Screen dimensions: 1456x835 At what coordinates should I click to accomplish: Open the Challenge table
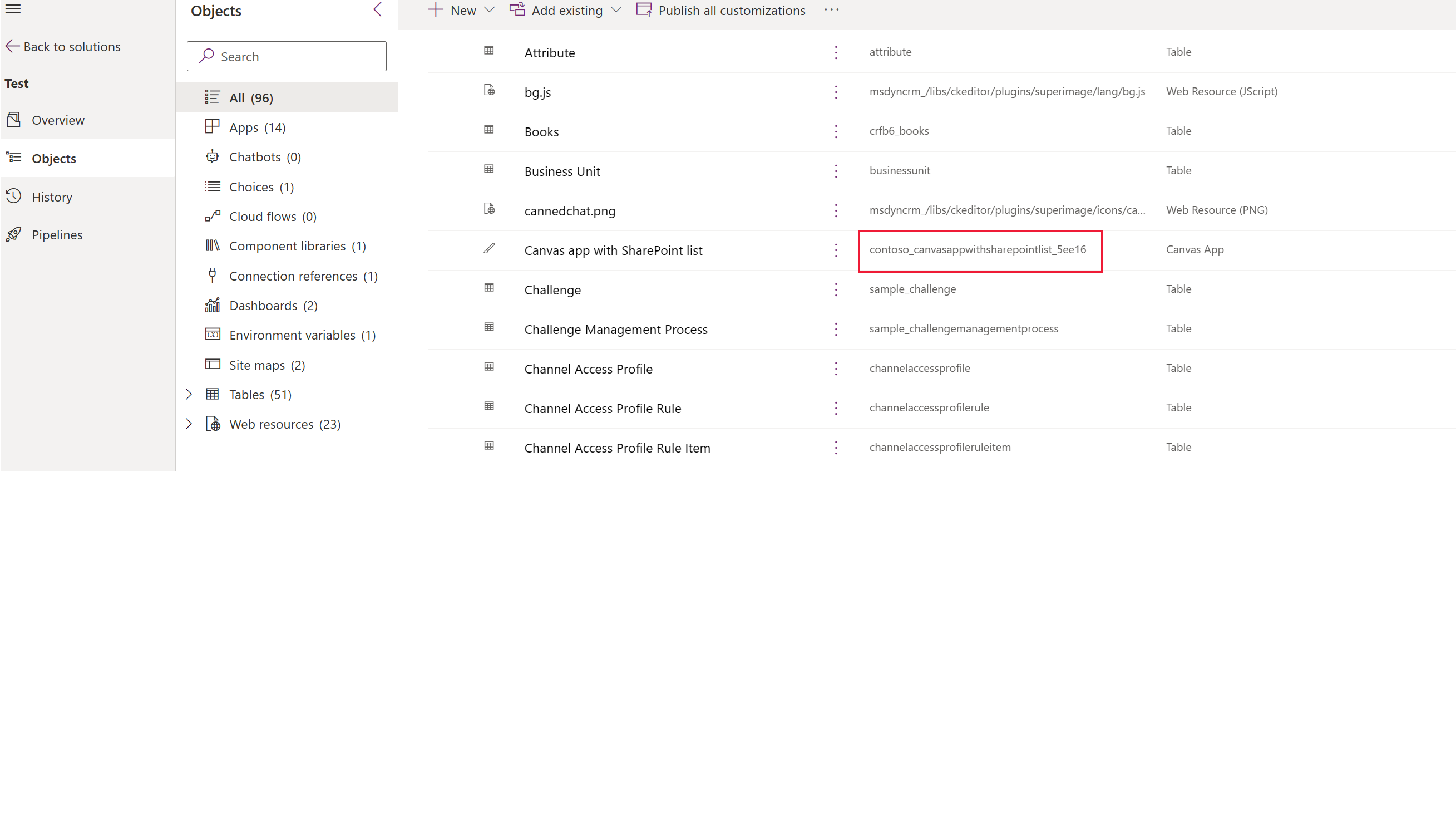click(552, 290)
